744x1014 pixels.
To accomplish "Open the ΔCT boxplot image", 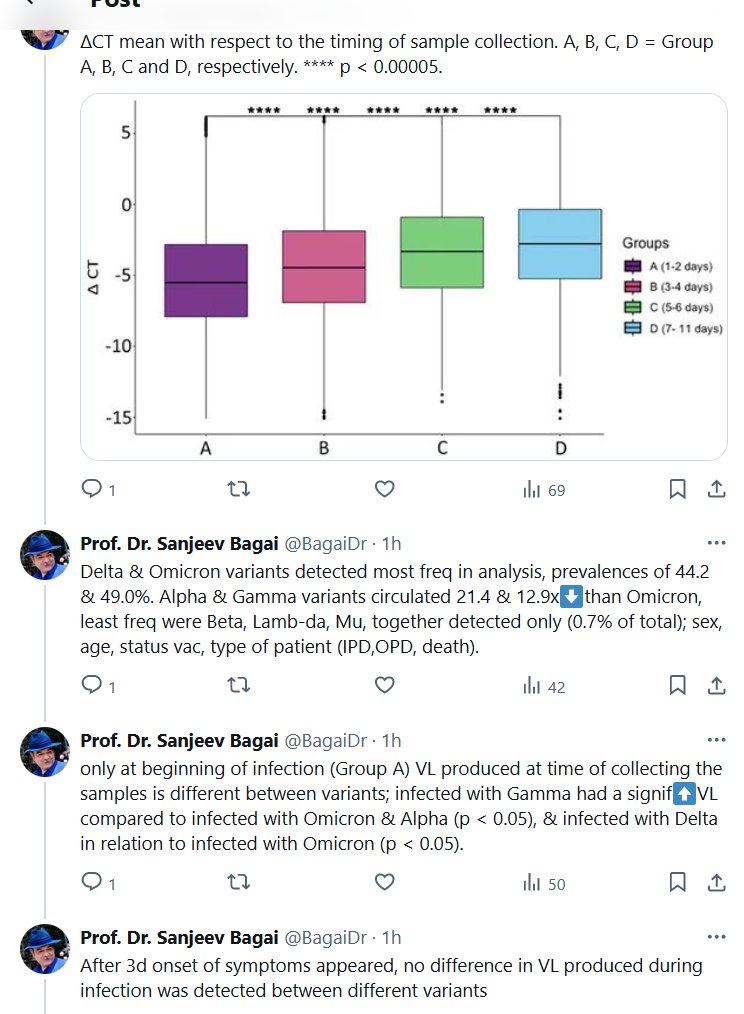I will (403, 277).
